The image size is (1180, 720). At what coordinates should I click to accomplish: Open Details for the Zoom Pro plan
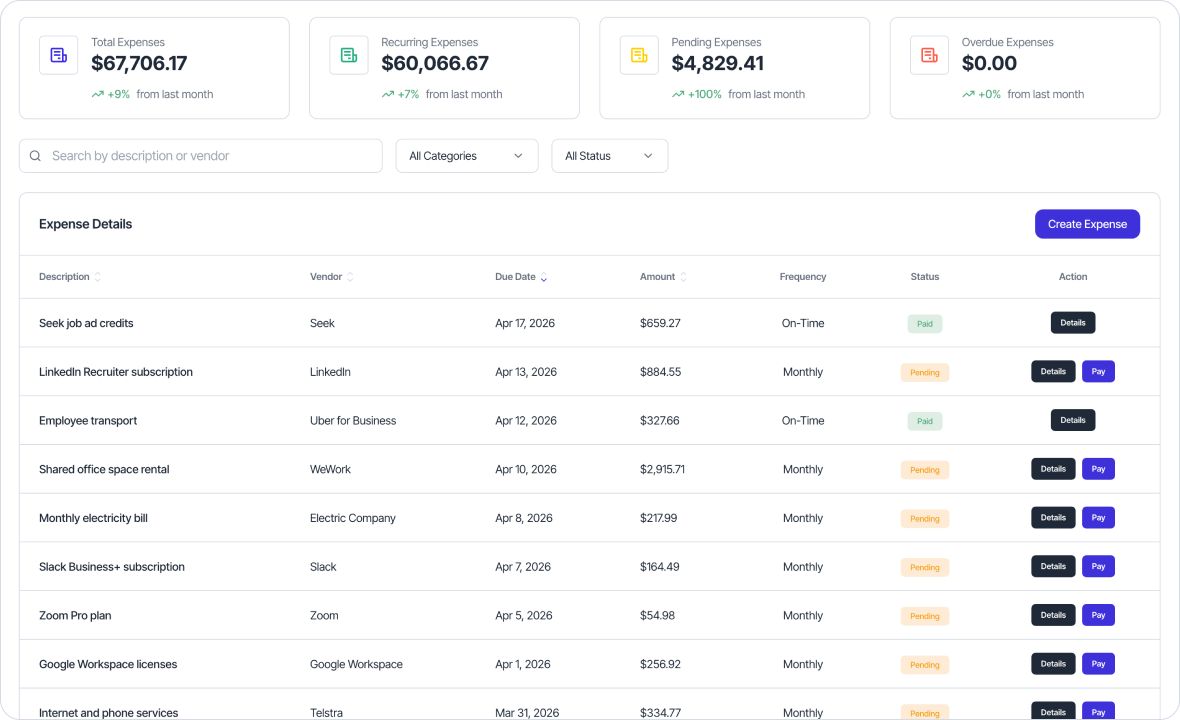pos(1053,615)
